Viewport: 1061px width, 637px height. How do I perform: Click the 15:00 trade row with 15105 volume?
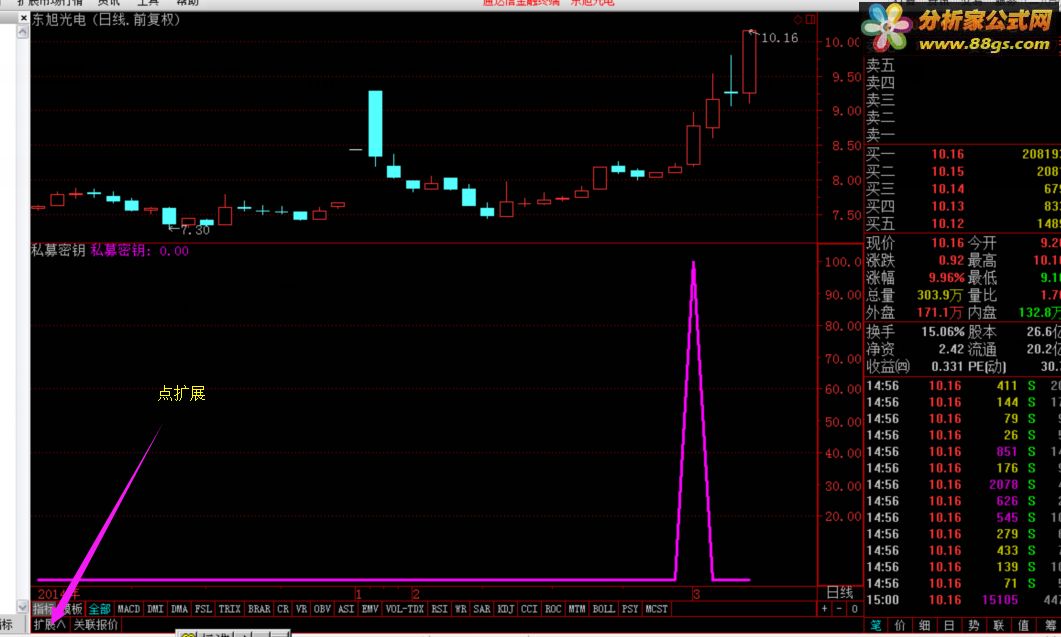coord(963,600)
